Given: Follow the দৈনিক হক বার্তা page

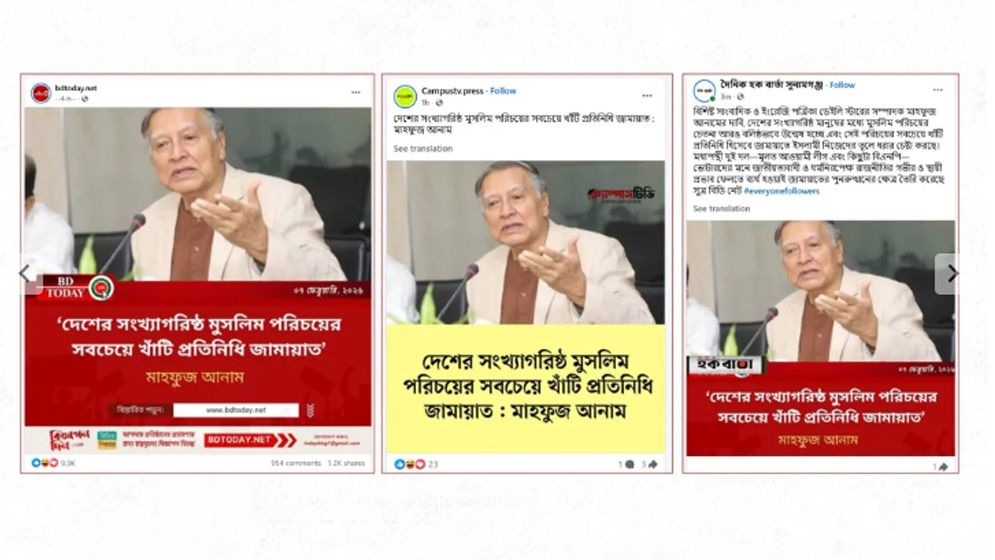Looking at the screenshot, I should tap(842, 84).
